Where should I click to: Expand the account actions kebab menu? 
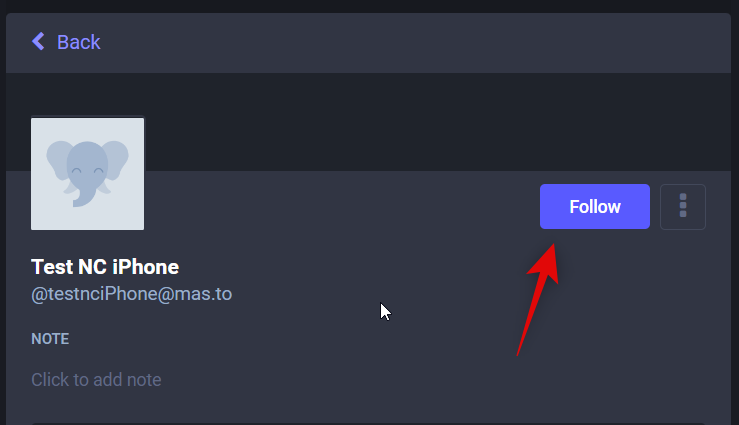pos(683,207)
